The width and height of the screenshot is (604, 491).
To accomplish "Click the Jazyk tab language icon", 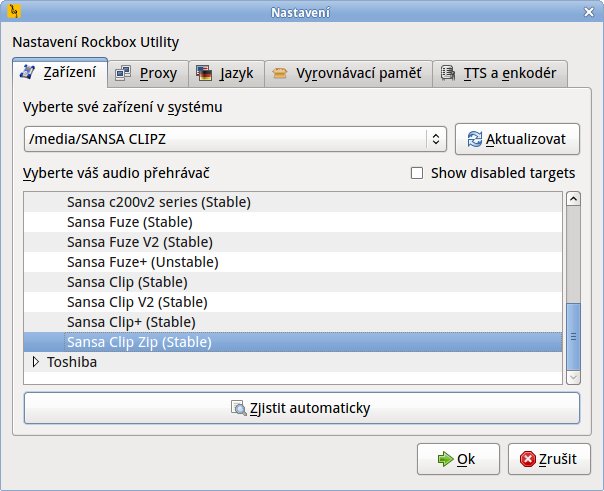I will pos(204,73).
